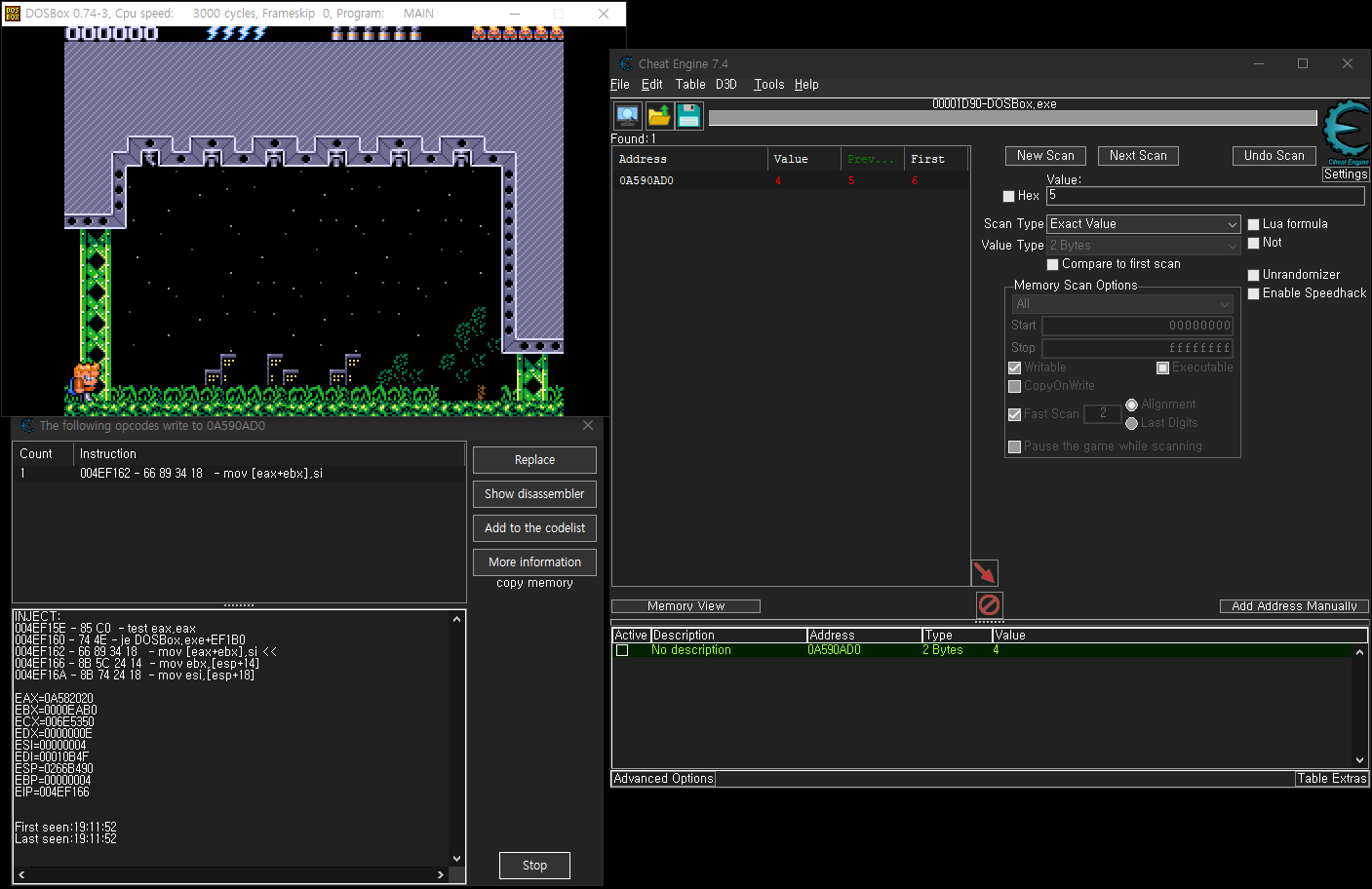This screenshot has height=889, width=1372.
Task: Click Show disassembler button
Action: [x=534, y=494]
